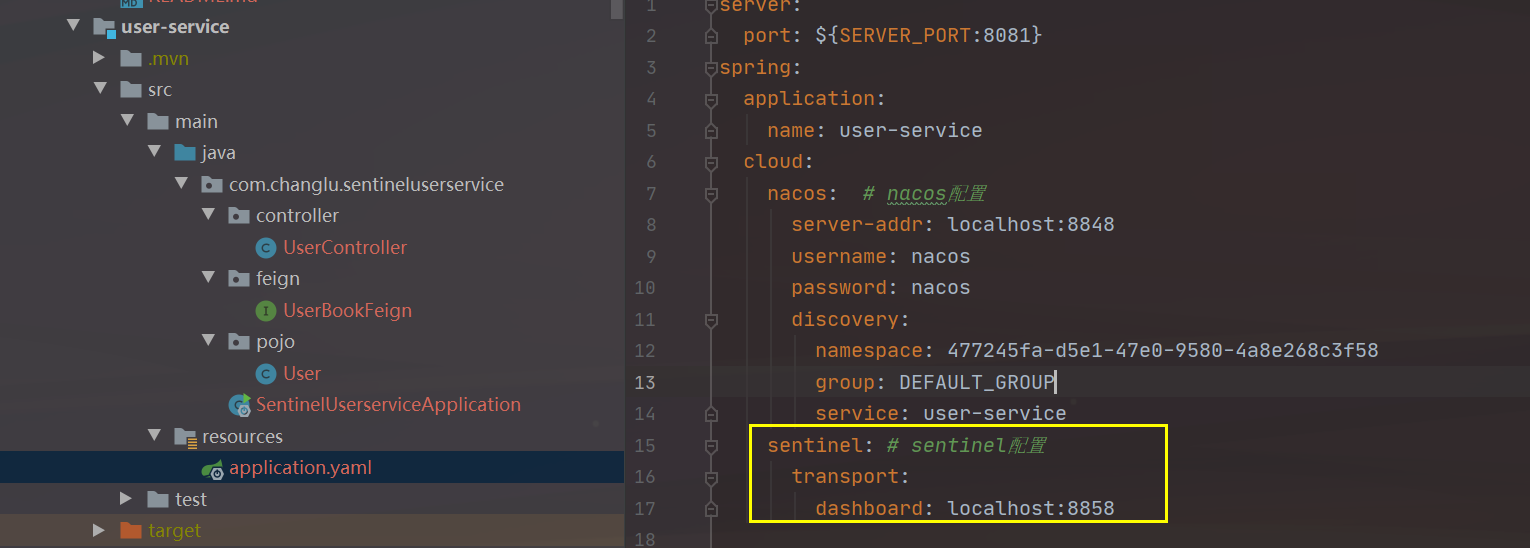The width and height of the screenshot is (1530, 548).
Task: Collapse the user-service module node
Action: coord(73,26)
